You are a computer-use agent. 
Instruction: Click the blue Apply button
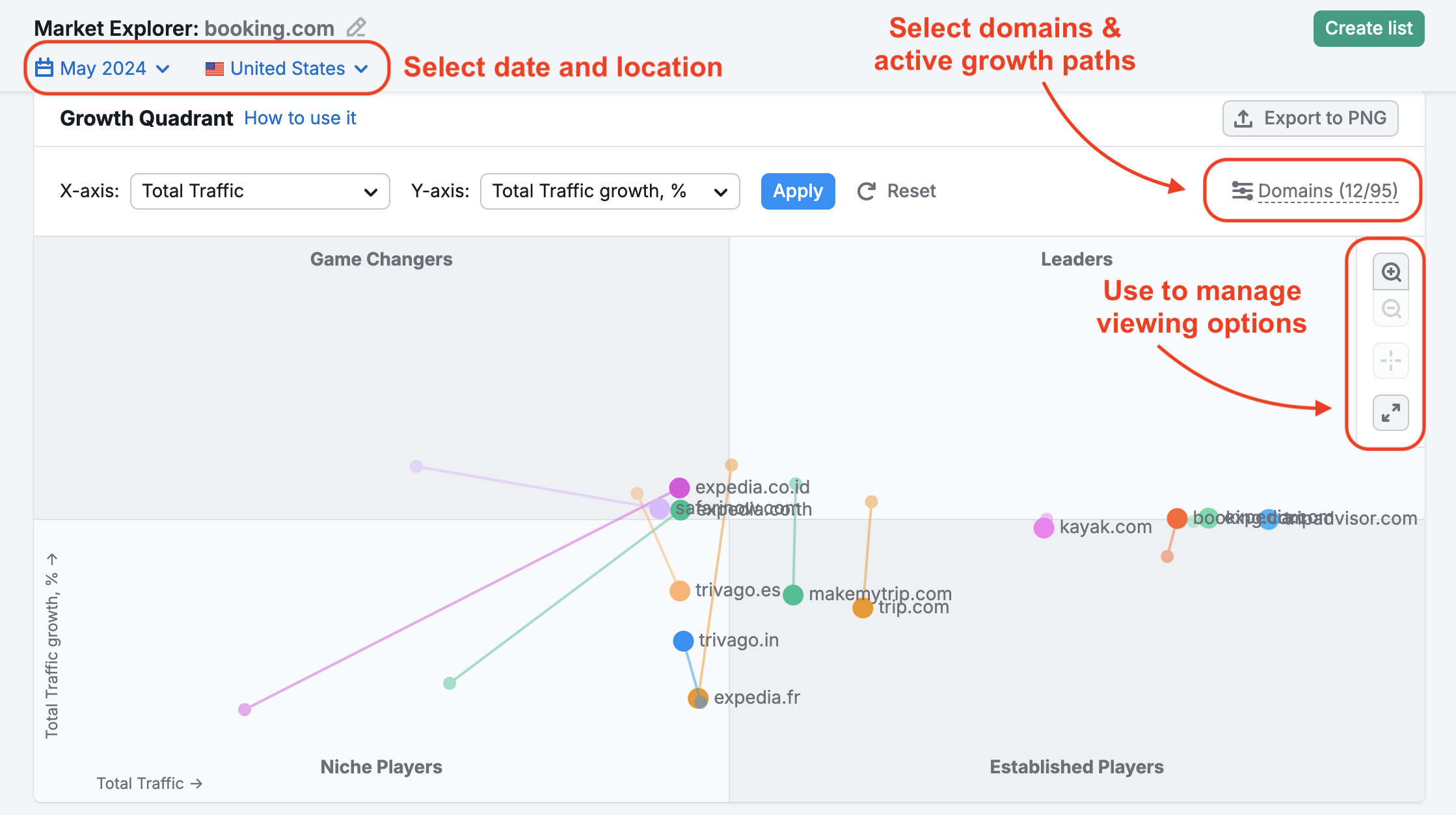[798, 191]
